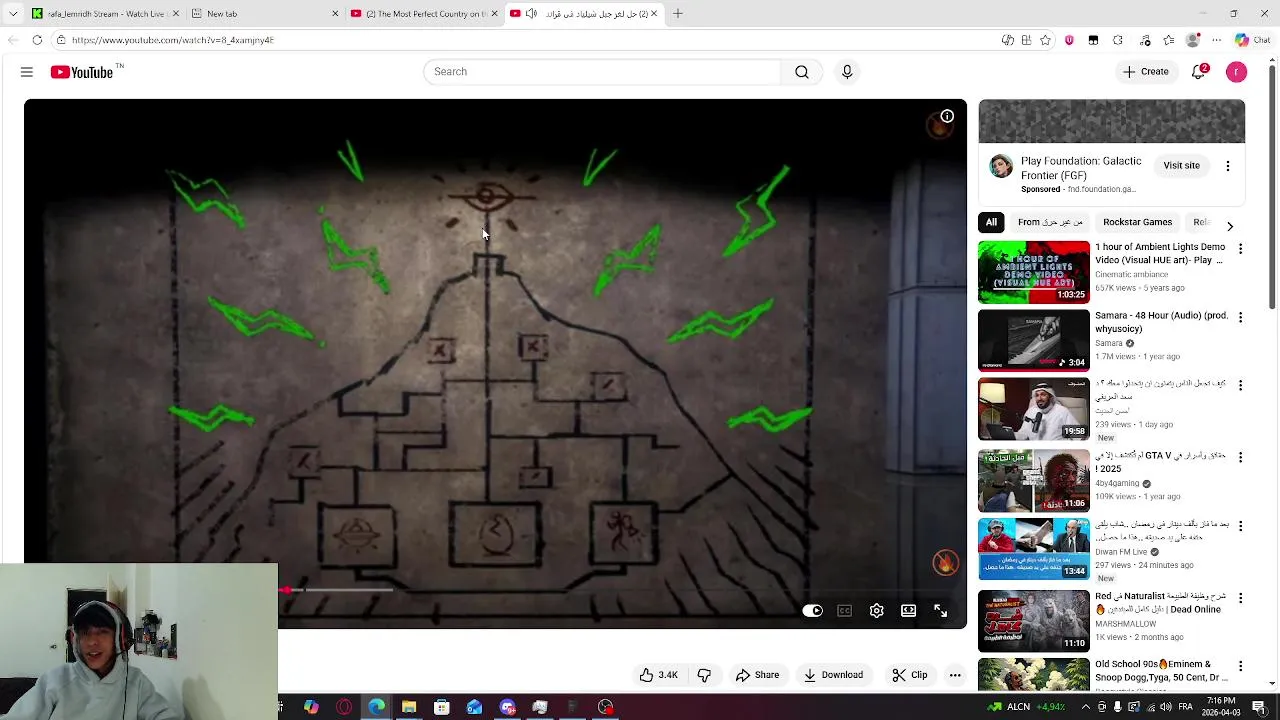Open browser Settings and more menu

(1216, 40)
